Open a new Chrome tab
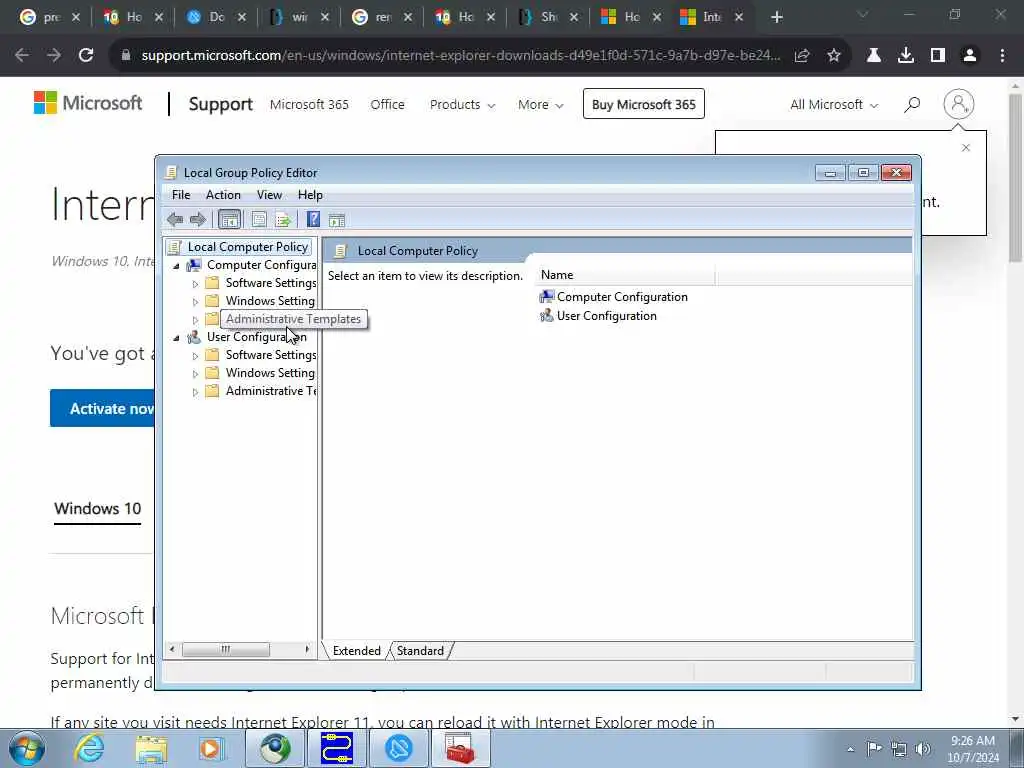 (x=776, y=18)
